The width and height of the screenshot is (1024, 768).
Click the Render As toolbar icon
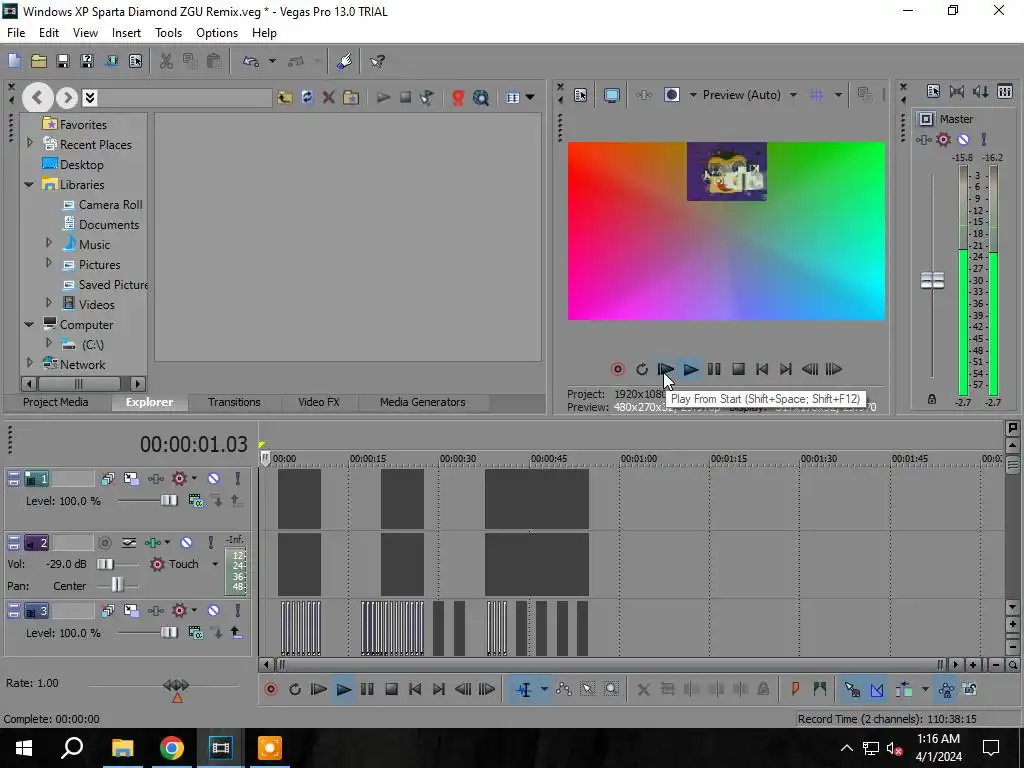point(111,61)
